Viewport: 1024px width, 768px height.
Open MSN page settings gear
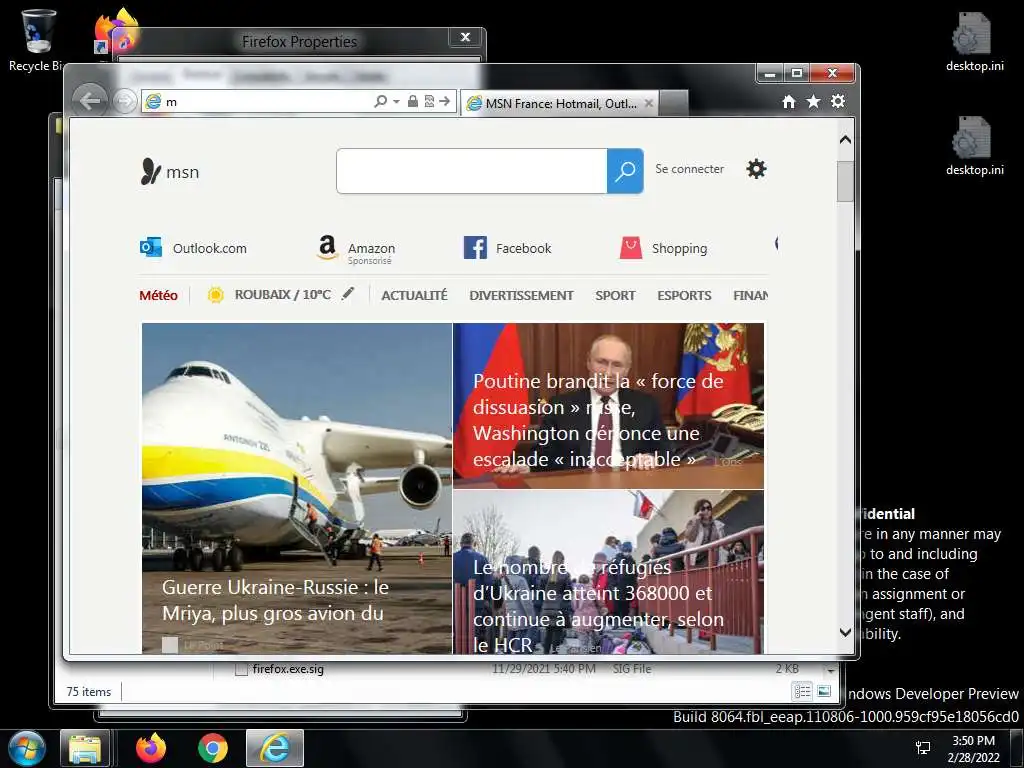pyautogui.click(x=756, y=169)
